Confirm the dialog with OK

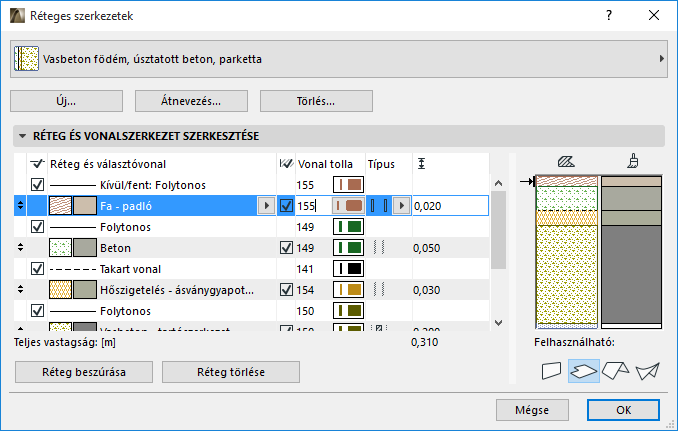click(624, 410)
